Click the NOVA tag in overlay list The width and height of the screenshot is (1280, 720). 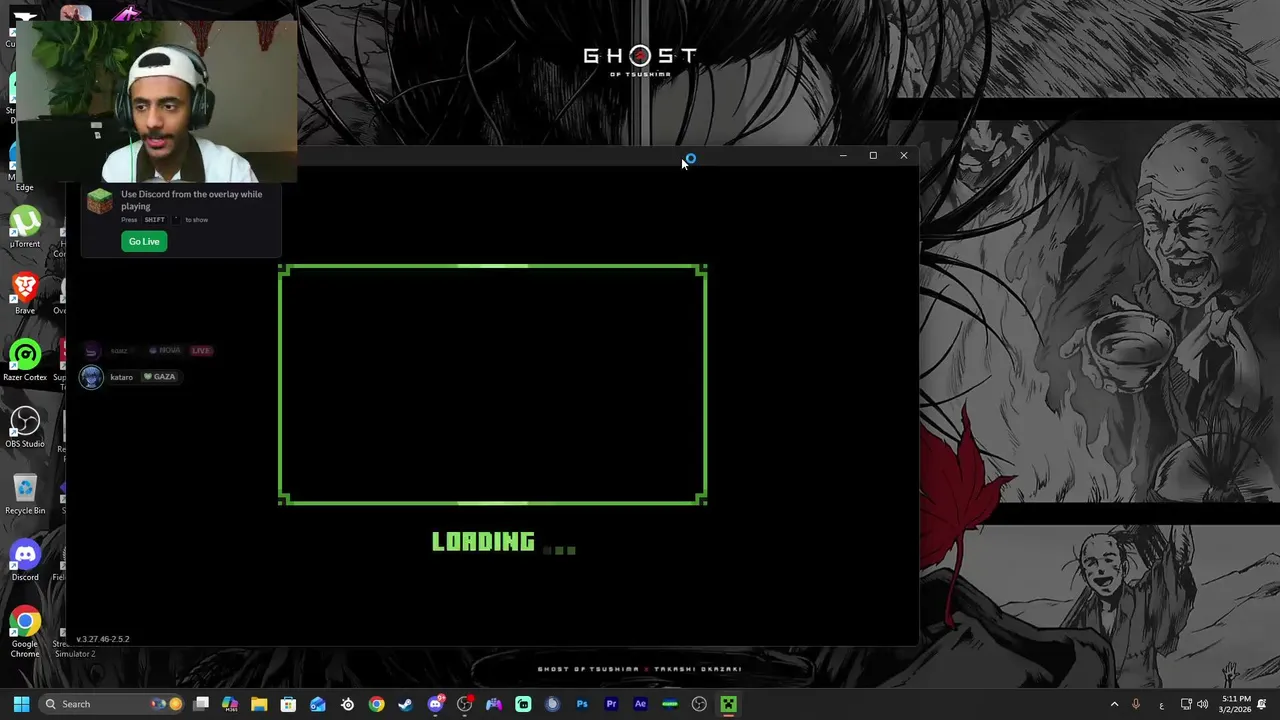click(x=164, y=351)
